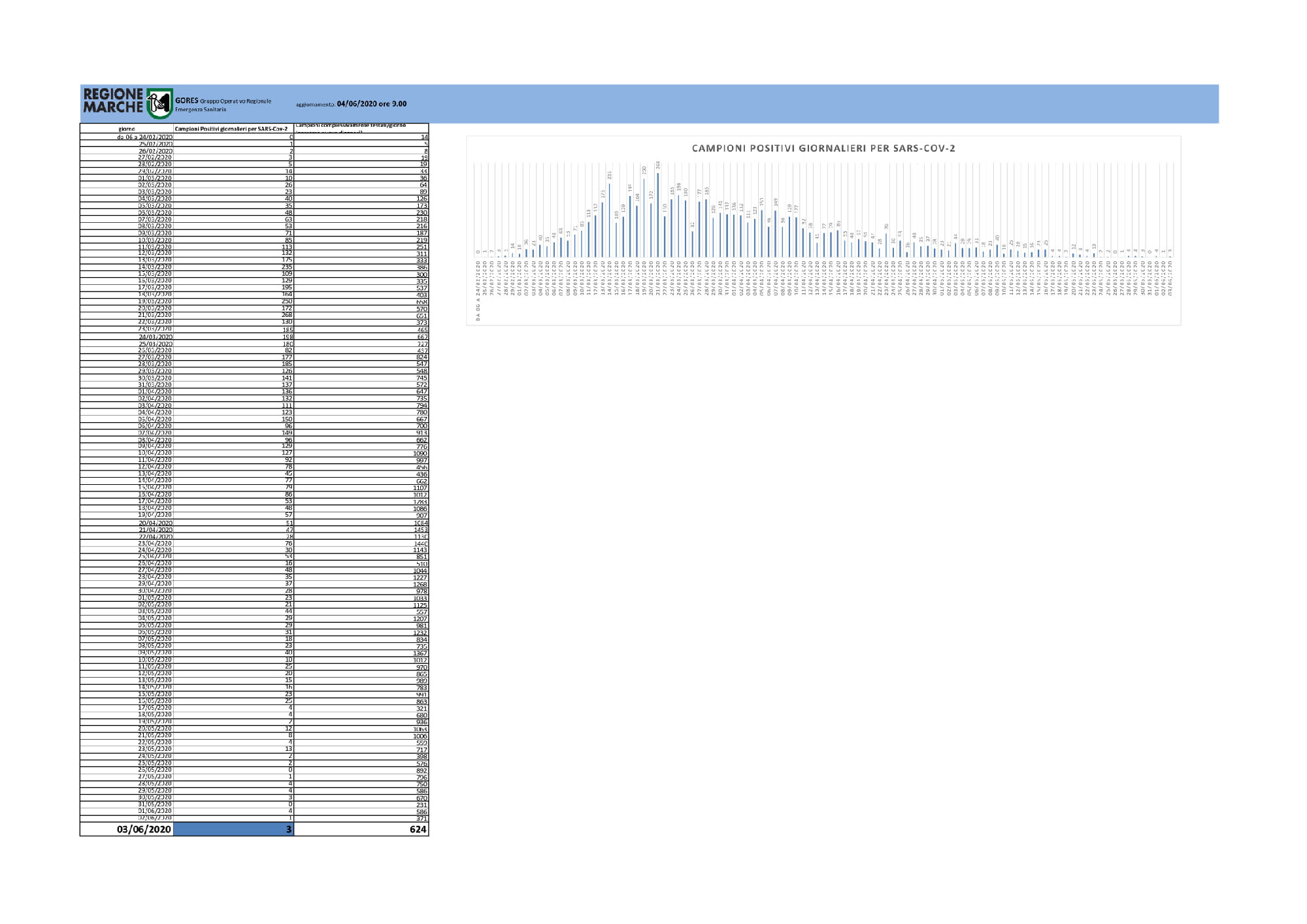This screenshot has width=1307, height=924.
Task: Click the date cell '01/05/2020'
Action: (155, 598)
